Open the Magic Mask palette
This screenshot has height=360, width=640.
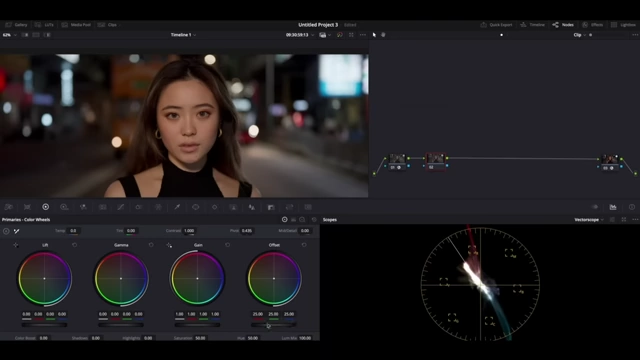[233, 207]
